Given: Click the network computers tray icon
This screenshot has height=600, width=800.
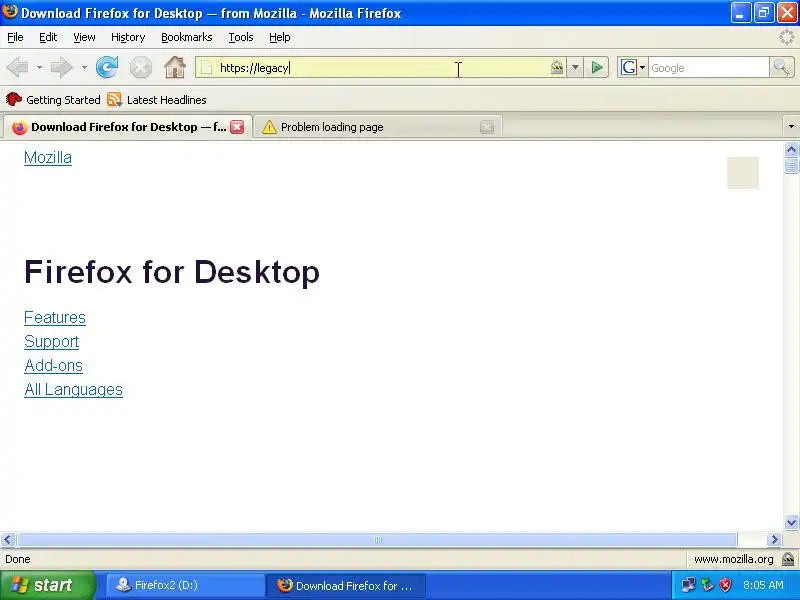Looking at the screenshot, I should pos(688,585).
